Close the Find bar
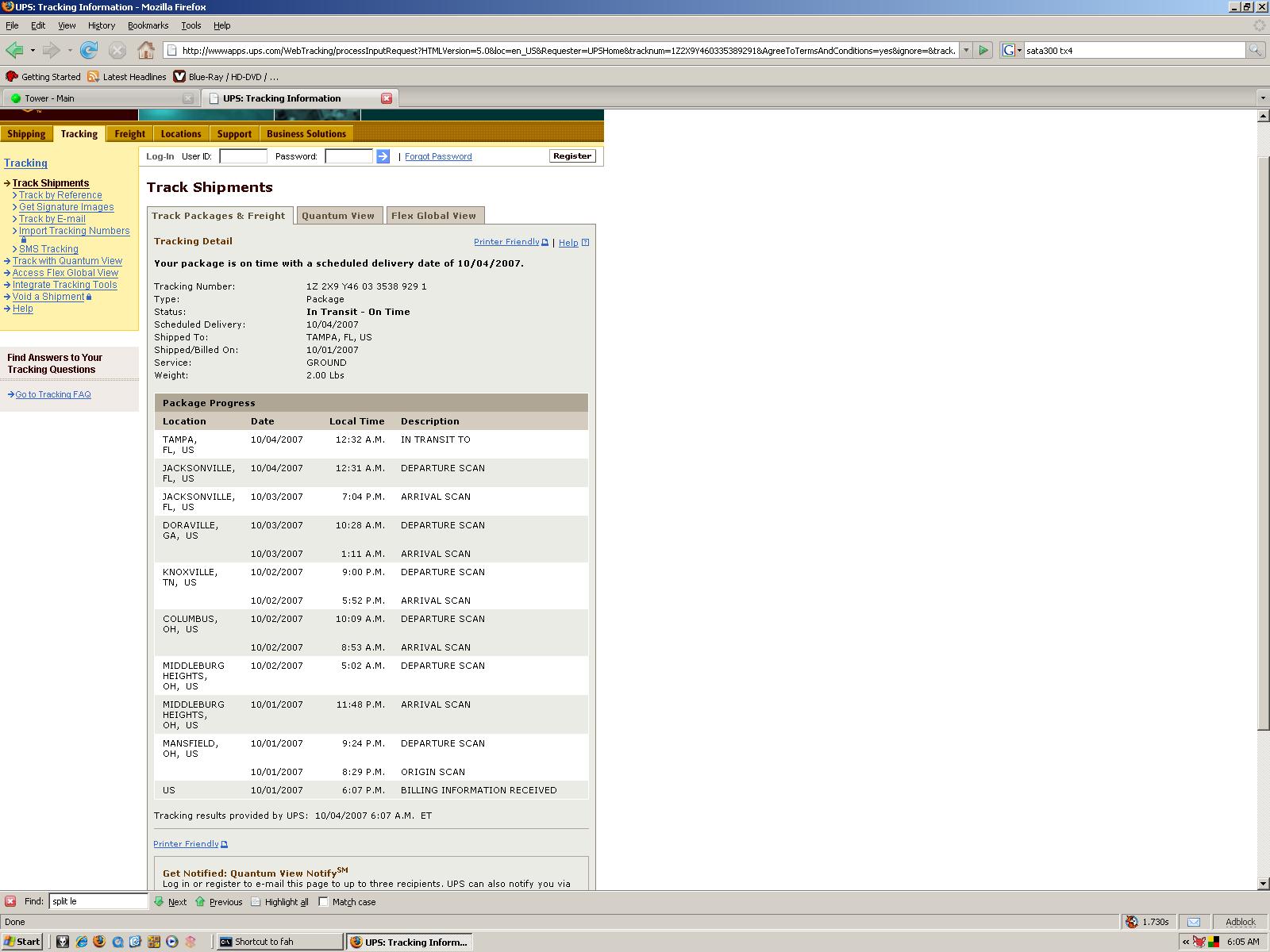This screenshot has width=1270, height=952. click(x=10, y=901)
